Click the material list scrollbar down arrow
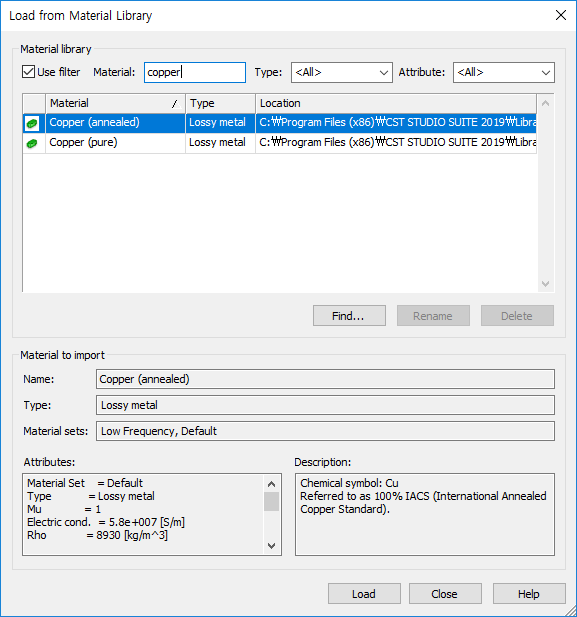 click(546, 284)
